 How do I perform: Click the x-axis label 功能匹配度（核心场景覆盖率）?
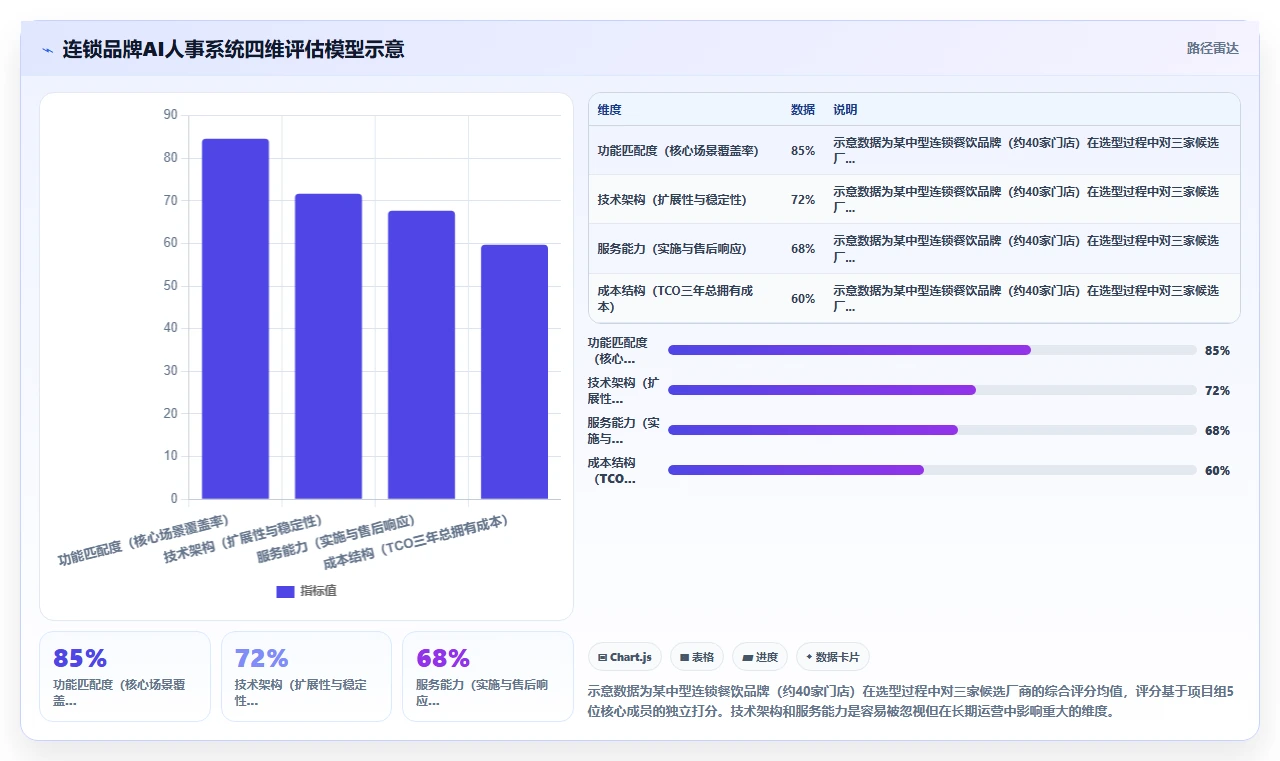pos(143,541)
